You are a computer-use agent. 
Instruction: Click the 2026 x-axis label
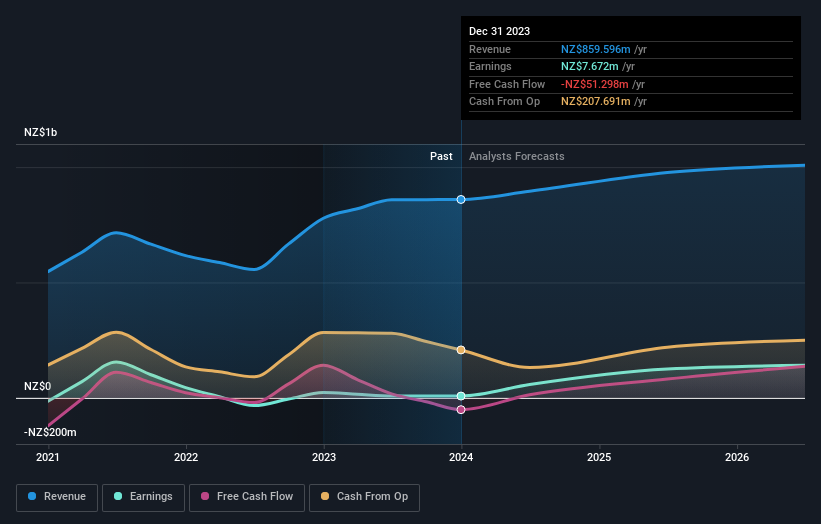click(737, 458)
